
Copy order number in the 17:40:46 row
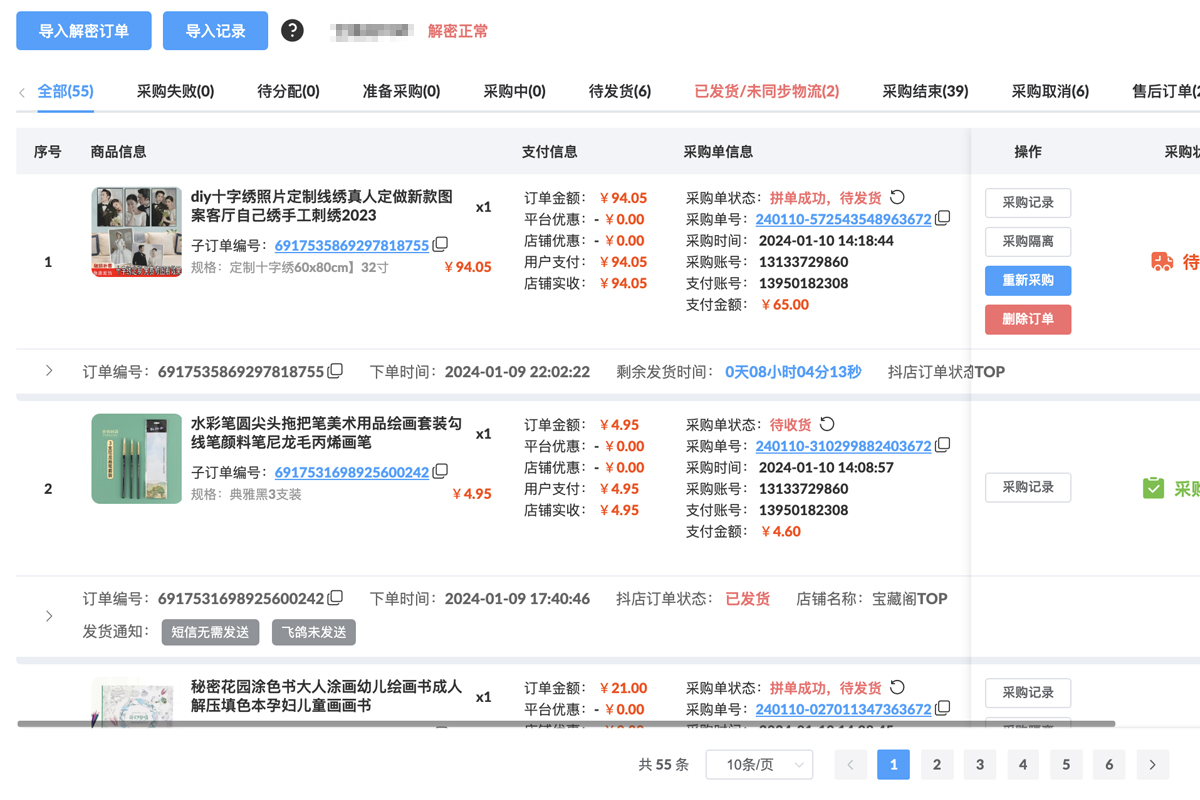point(336,598)
